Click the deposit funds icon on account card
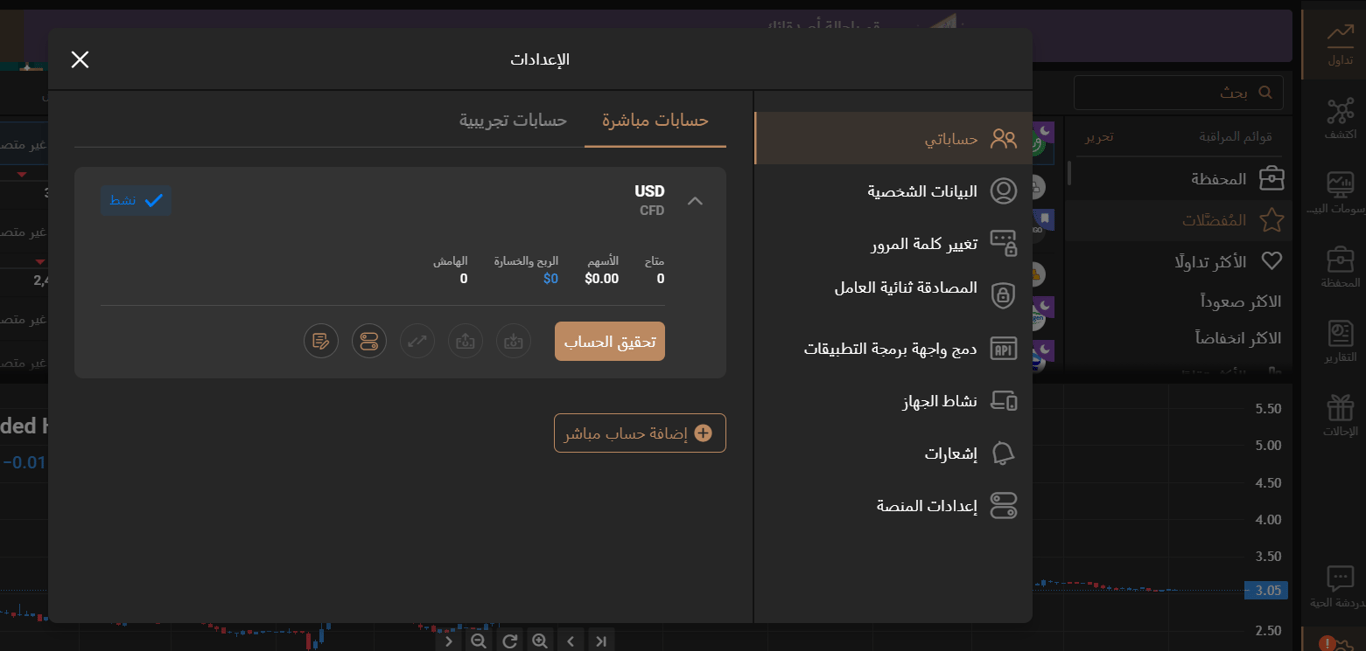Image resolution: width=1366 pixels, height=651 pixels. (513, 341)
